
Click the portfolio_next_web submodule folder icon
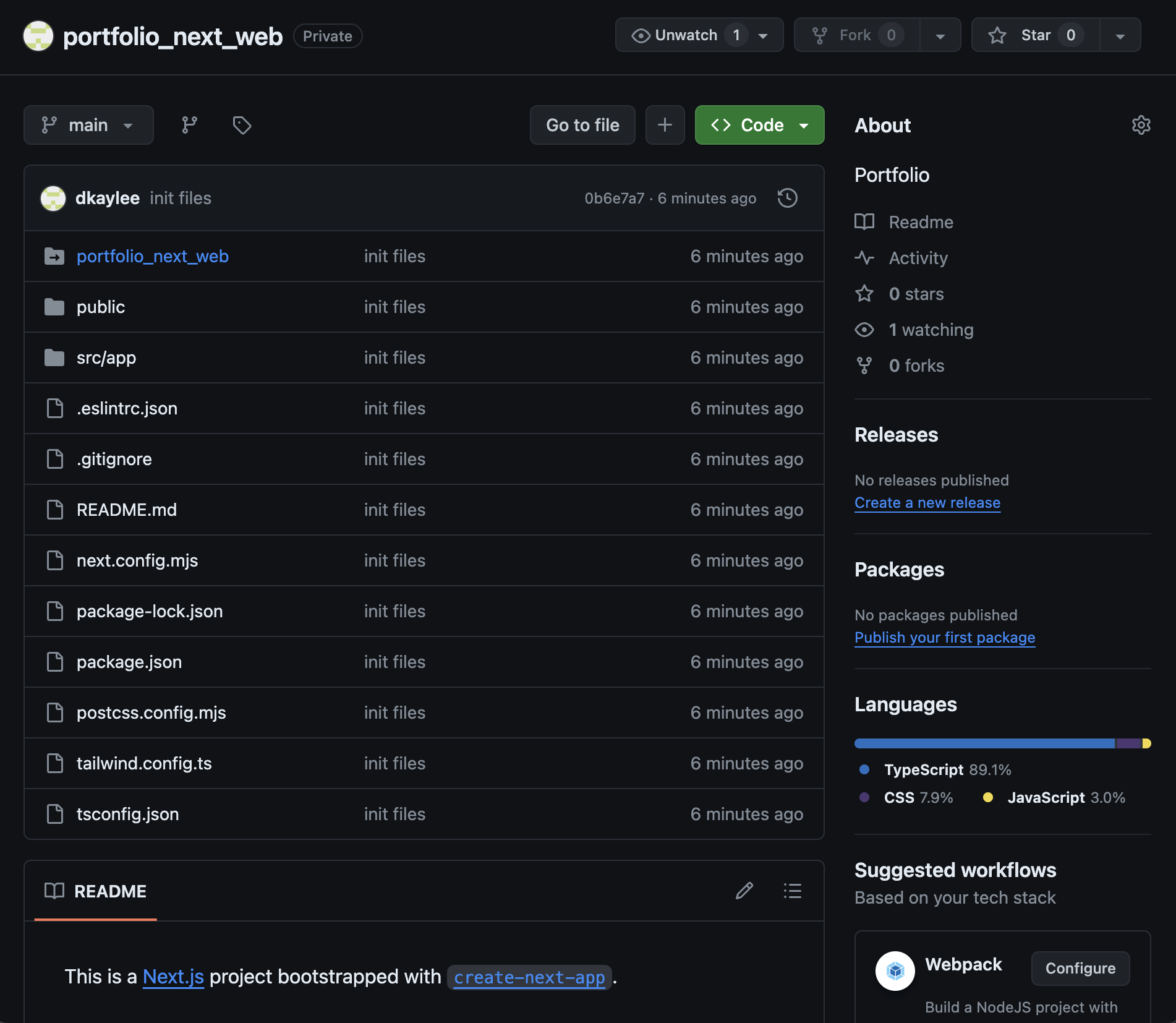(x=54, y=256)
